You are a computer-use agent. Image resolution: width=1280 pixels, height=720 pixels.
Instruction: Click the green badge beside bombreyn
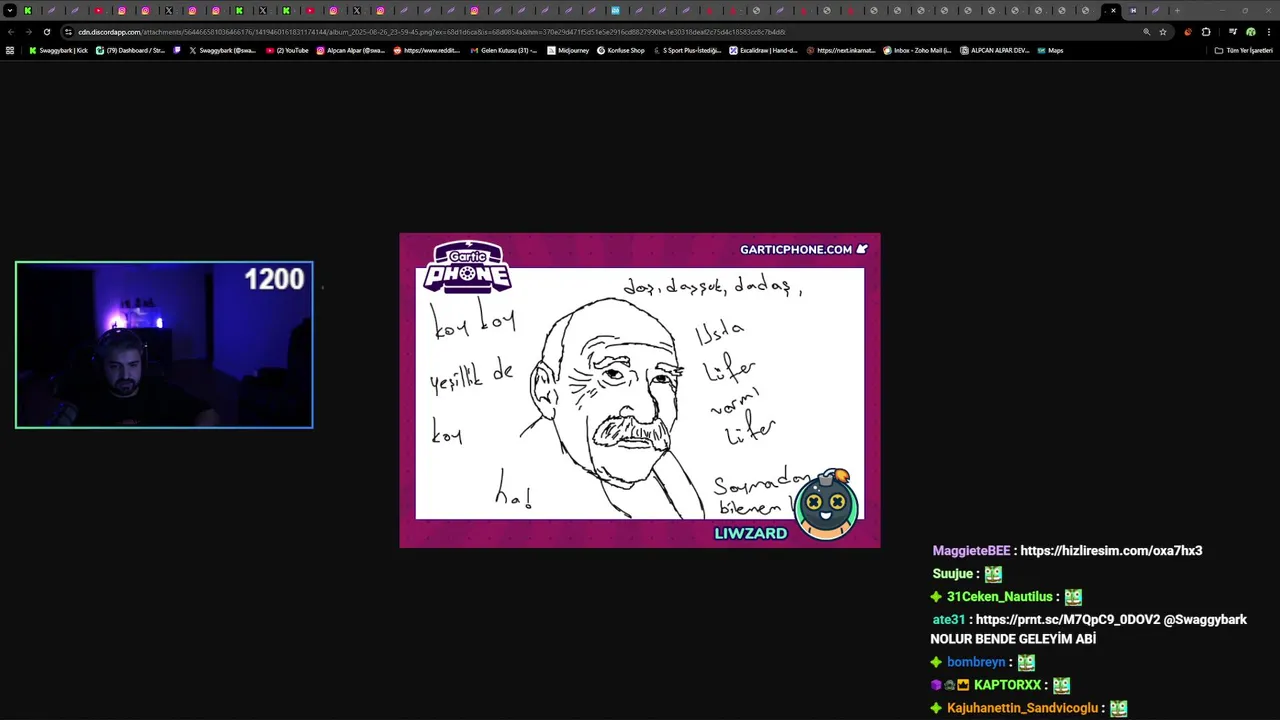coord(936,662)
